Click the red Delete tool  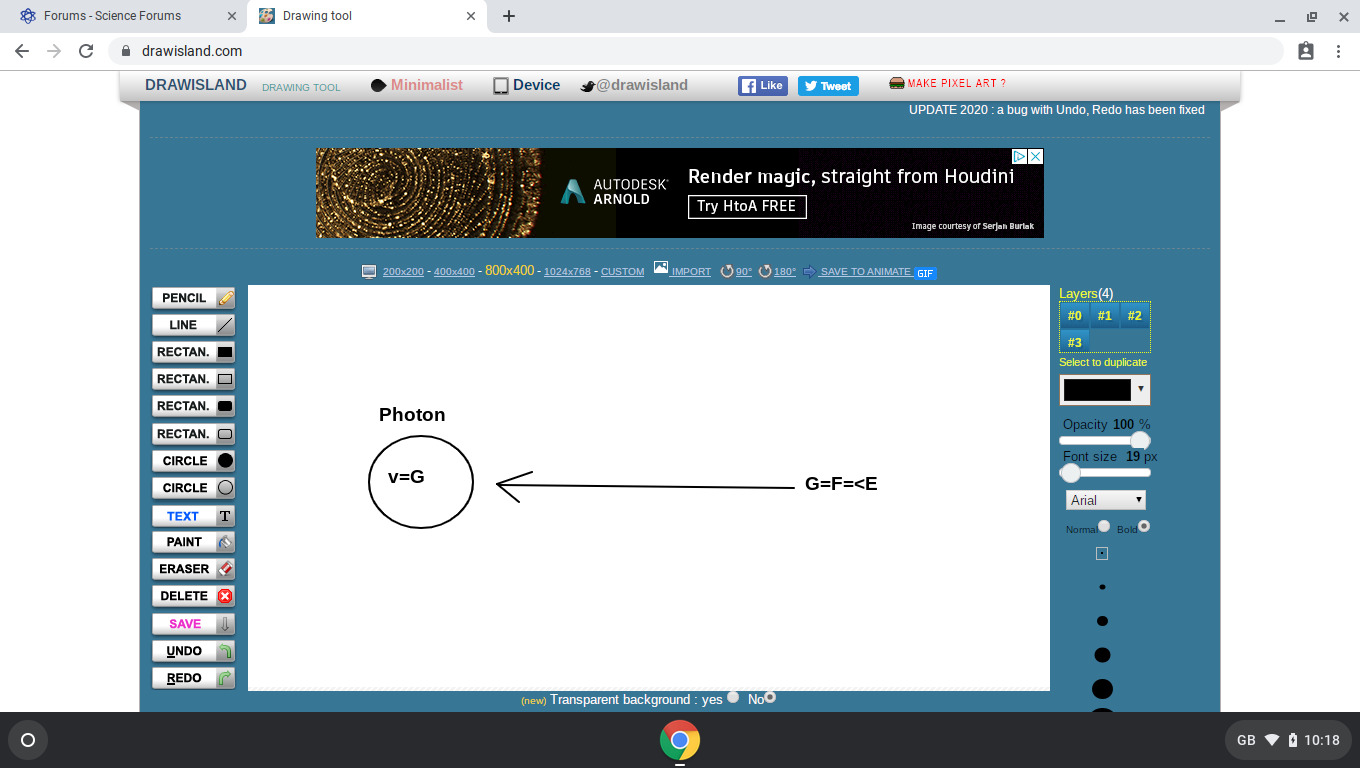[194, 596]
